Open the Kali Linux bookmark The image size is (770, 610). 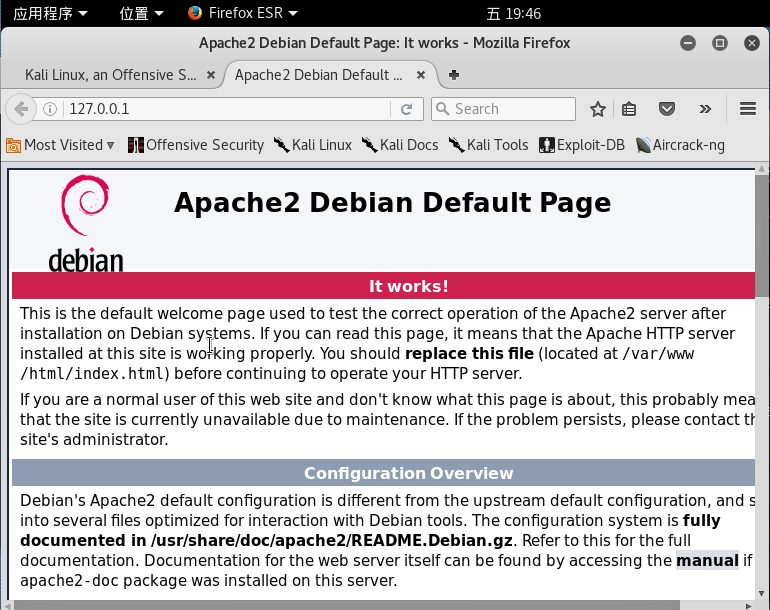coord(313,145)
